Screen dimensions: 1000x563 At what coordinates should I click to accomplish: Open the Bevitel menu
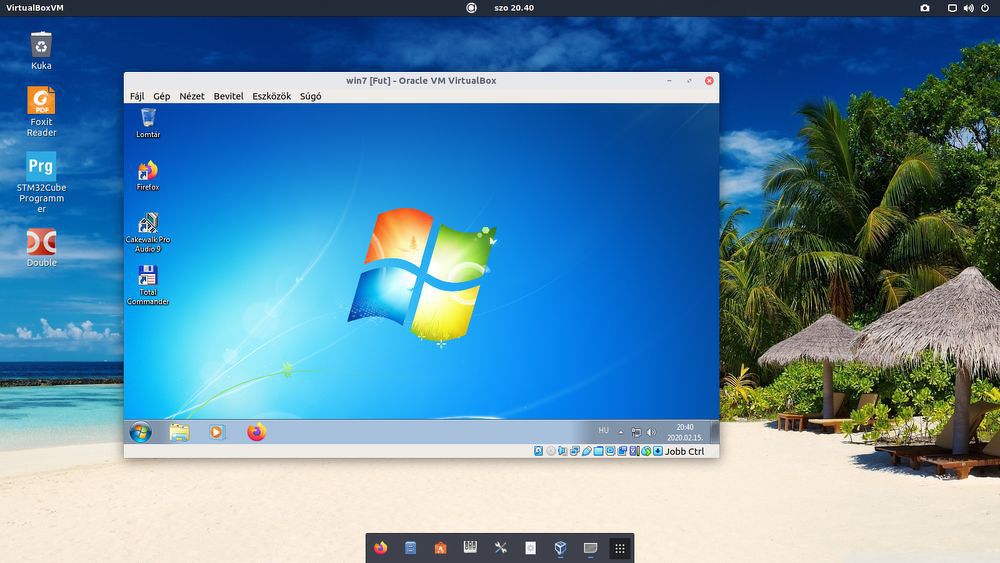pos(228,96)
